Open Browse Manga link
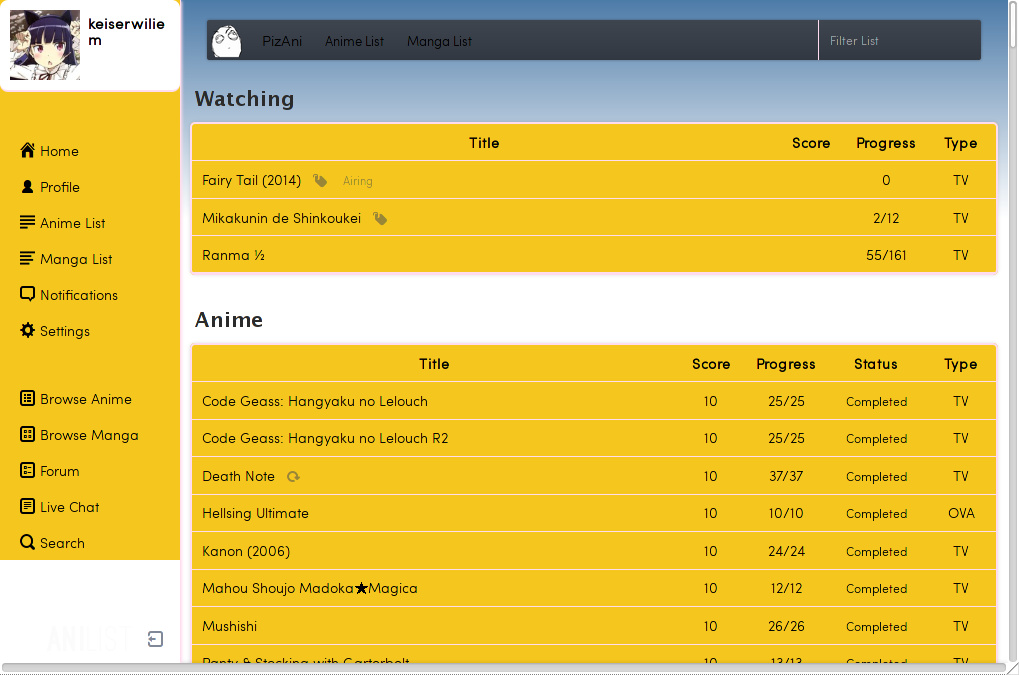1019x675 pixels. (89, 435)
